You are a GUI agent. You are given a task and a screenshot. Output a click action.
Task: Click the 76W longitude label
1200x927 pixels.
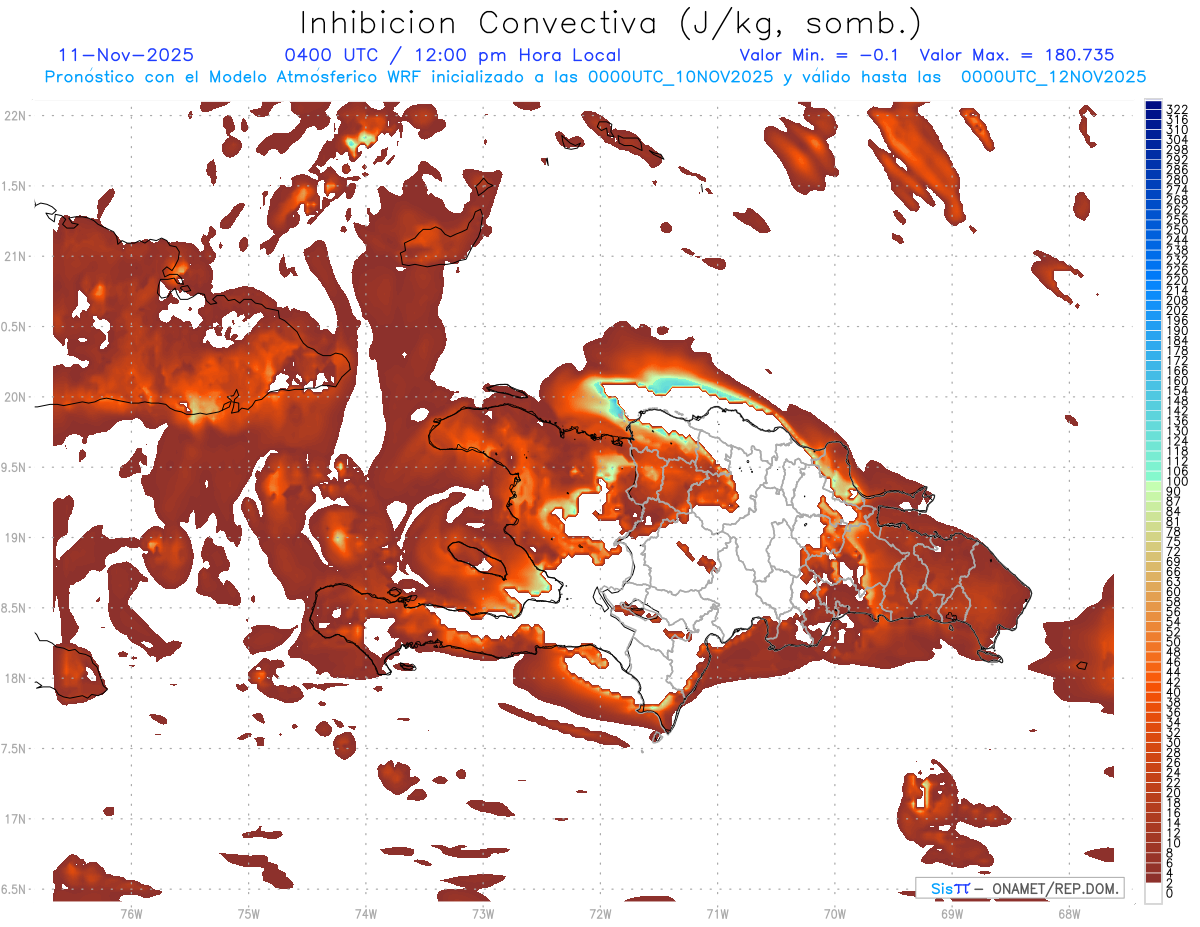click(x=131, y=913)
